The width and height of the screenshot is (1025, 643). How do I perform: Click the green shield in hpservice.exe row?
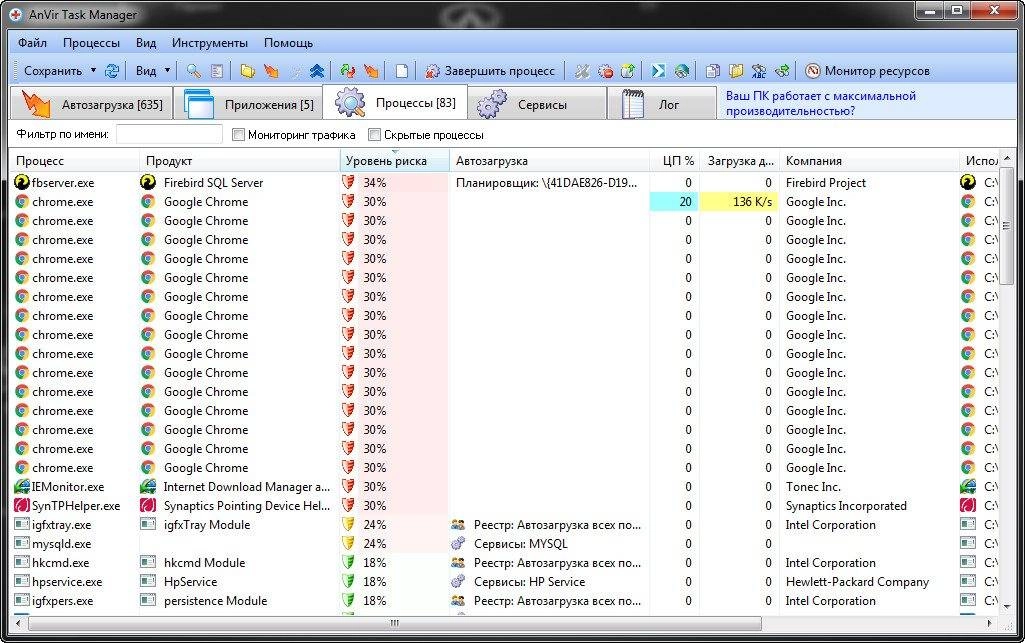click(x=348, y=581)
